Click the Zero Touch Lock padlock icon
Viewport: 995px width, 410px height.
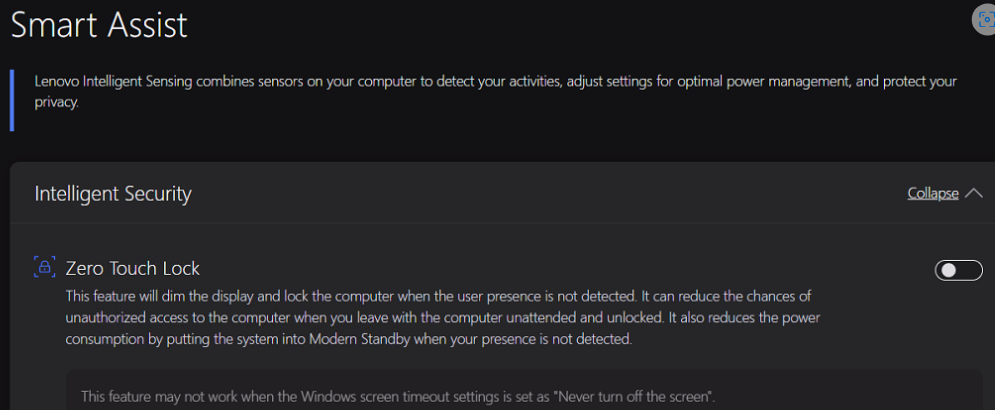(44, 267)
